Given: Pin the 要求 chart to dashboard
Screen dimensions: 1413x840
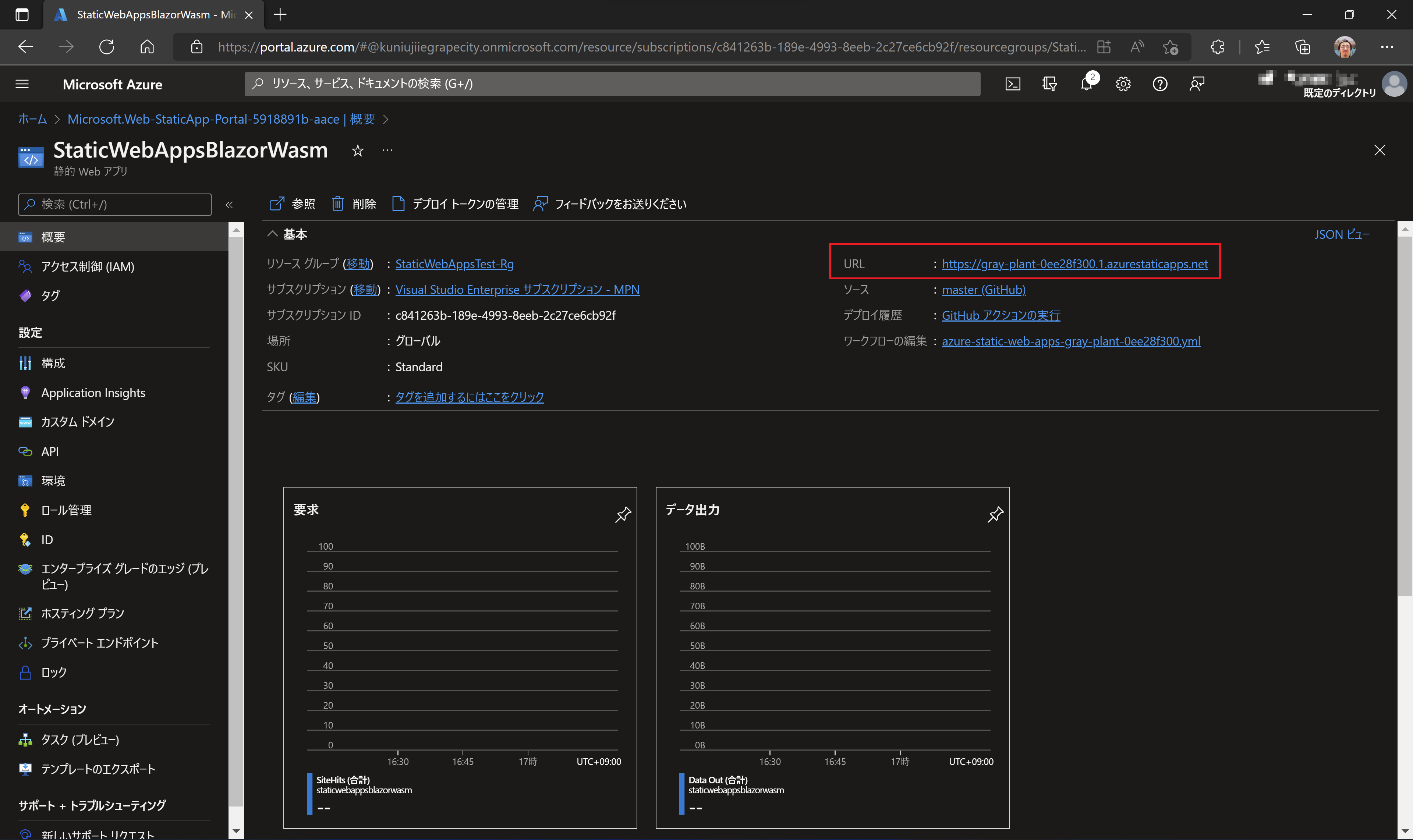Looking at the screenshot, I should pos(623,514).
